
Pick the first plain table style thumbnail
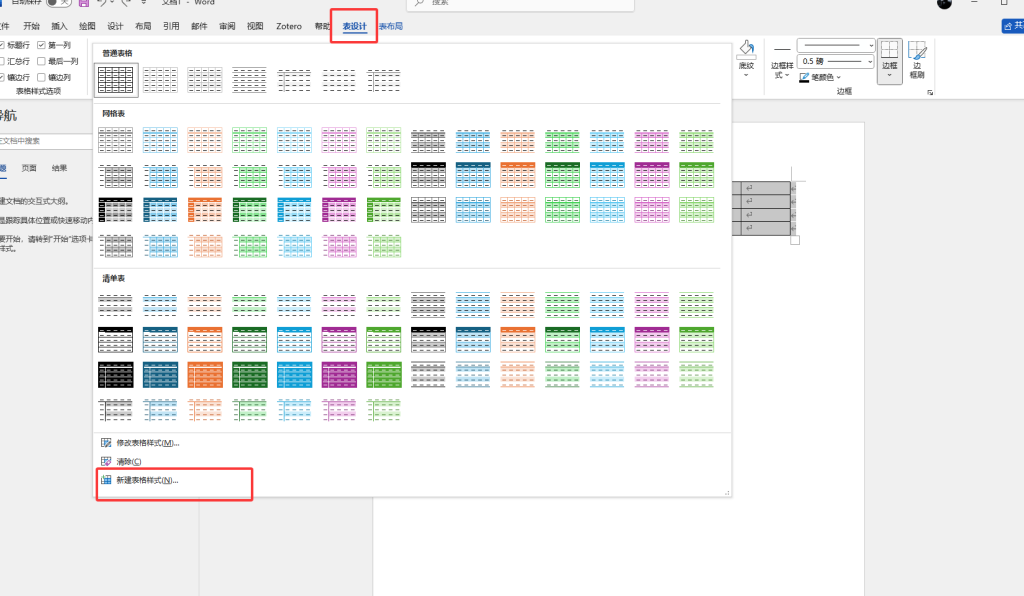[116, 80]
